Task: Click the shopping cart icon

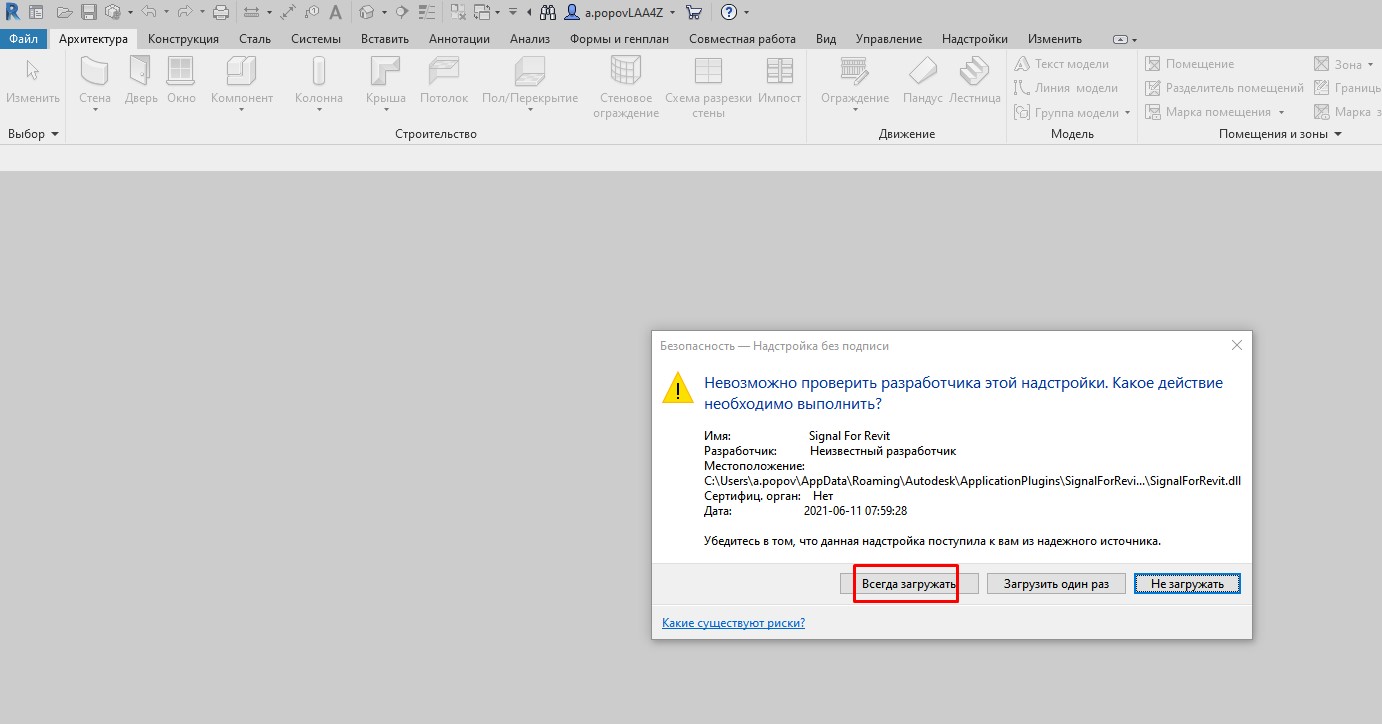Action: [x=694, y=12]
